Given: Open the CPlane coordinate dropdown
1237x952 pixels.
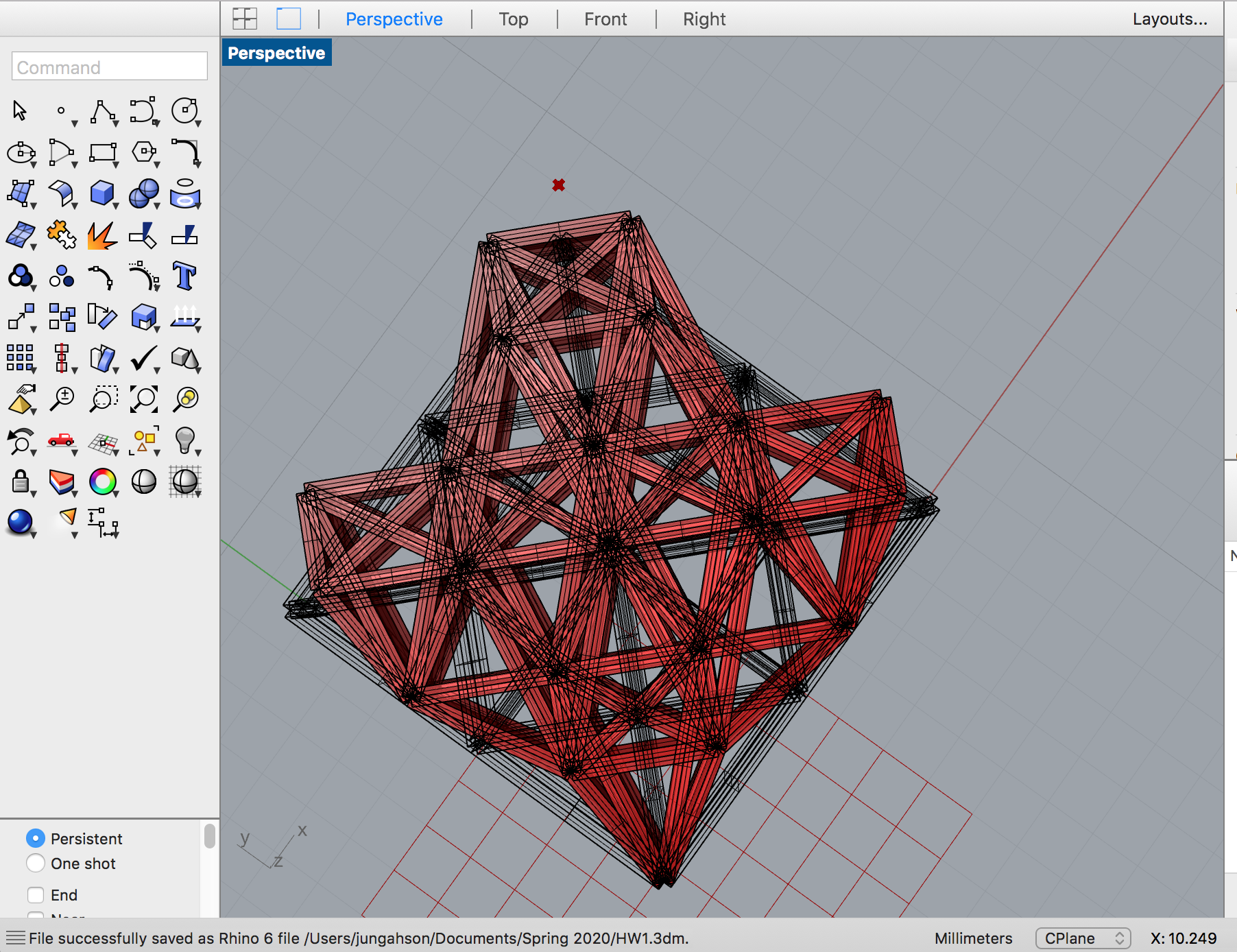Looking at the screenshot, I should [1083, 938].
